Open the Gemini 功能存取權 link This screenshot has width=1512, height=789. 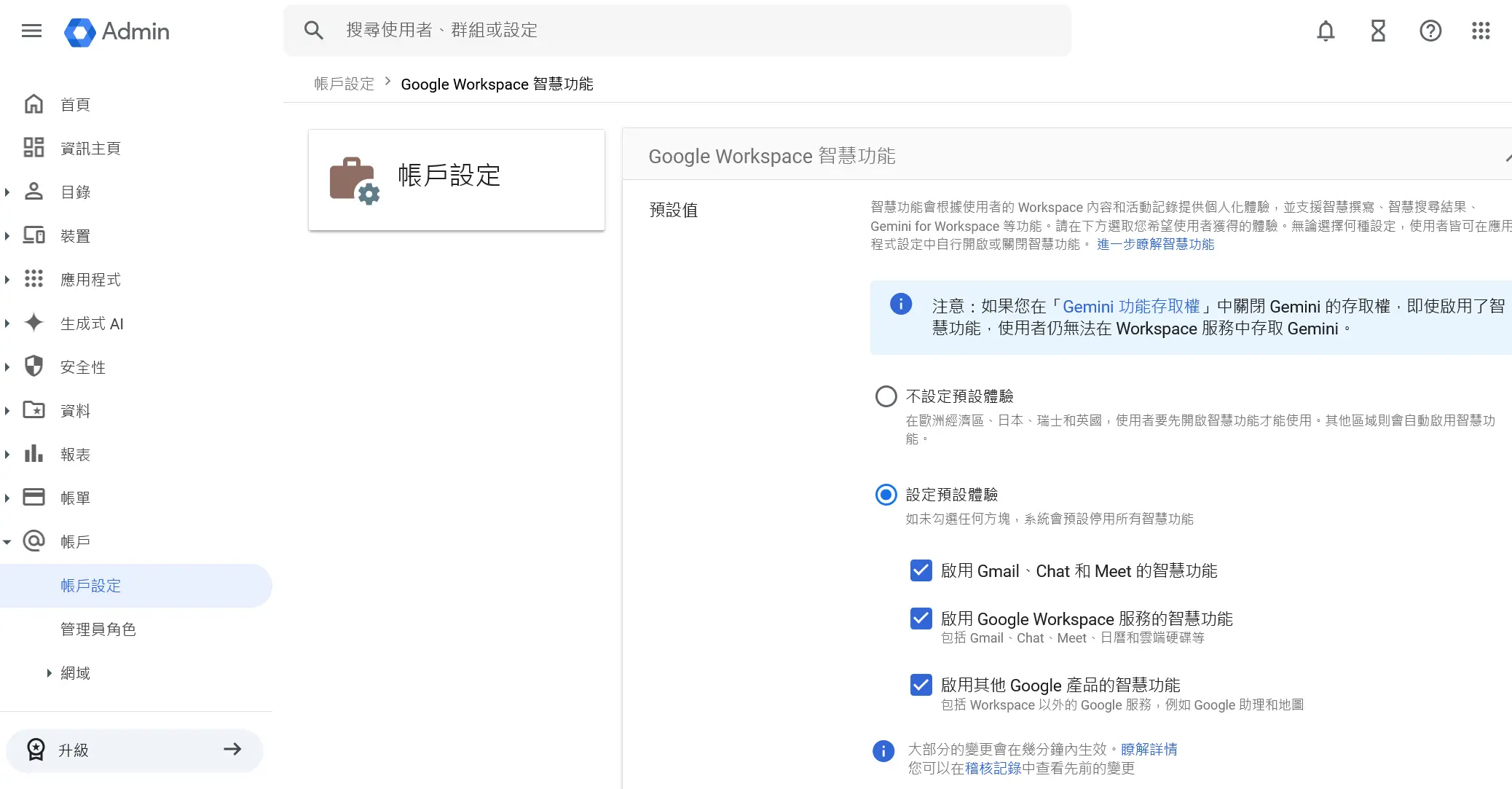pos(1130,306)
